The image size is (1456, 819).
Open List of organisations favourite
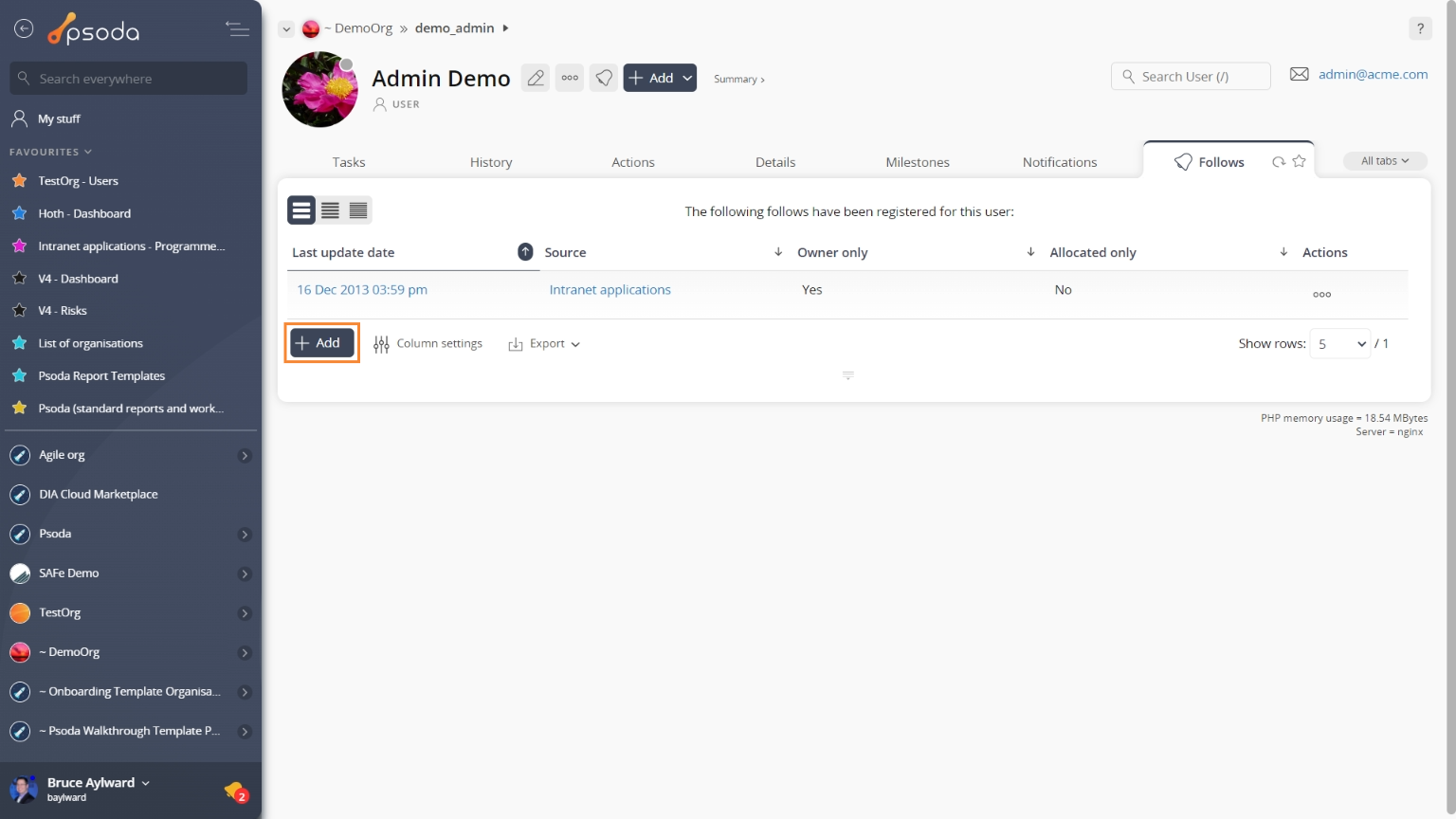[x=90, y=343]
